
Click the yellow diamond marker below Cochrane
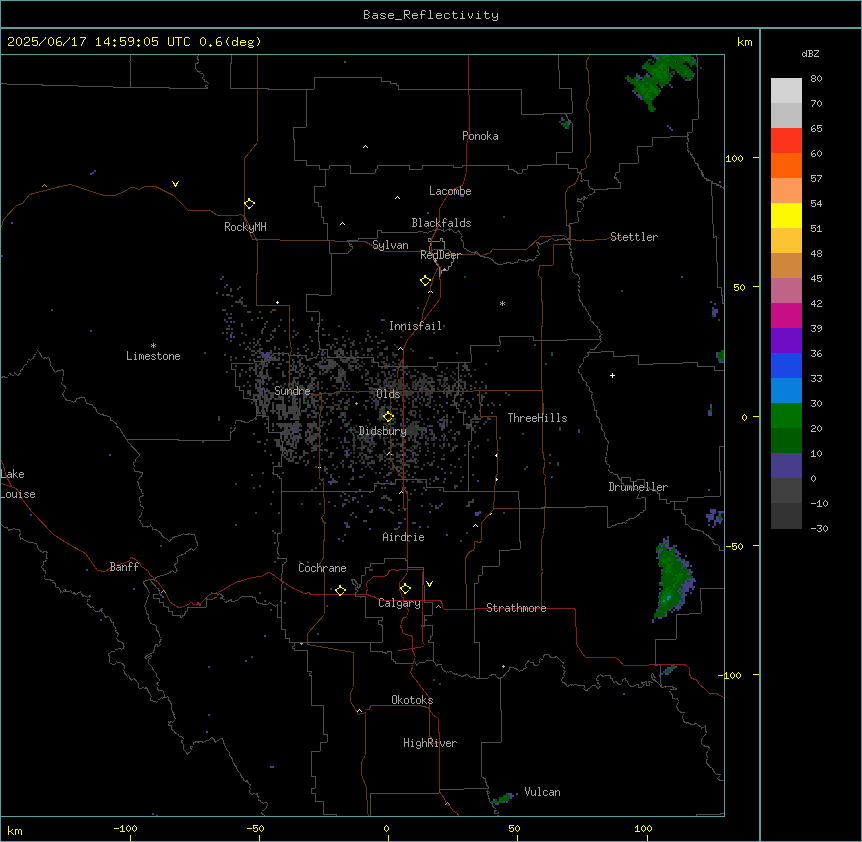(x=340, y=590)
